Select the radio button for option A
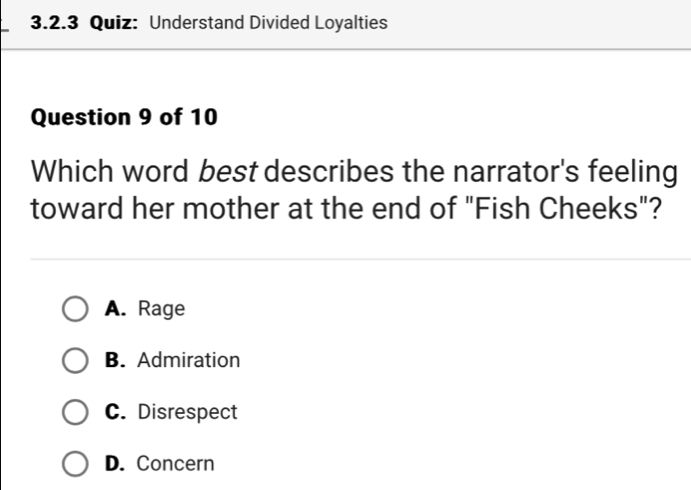Viewport: 691px width, 490px height. pyautogui.click(x=76, y=309)
